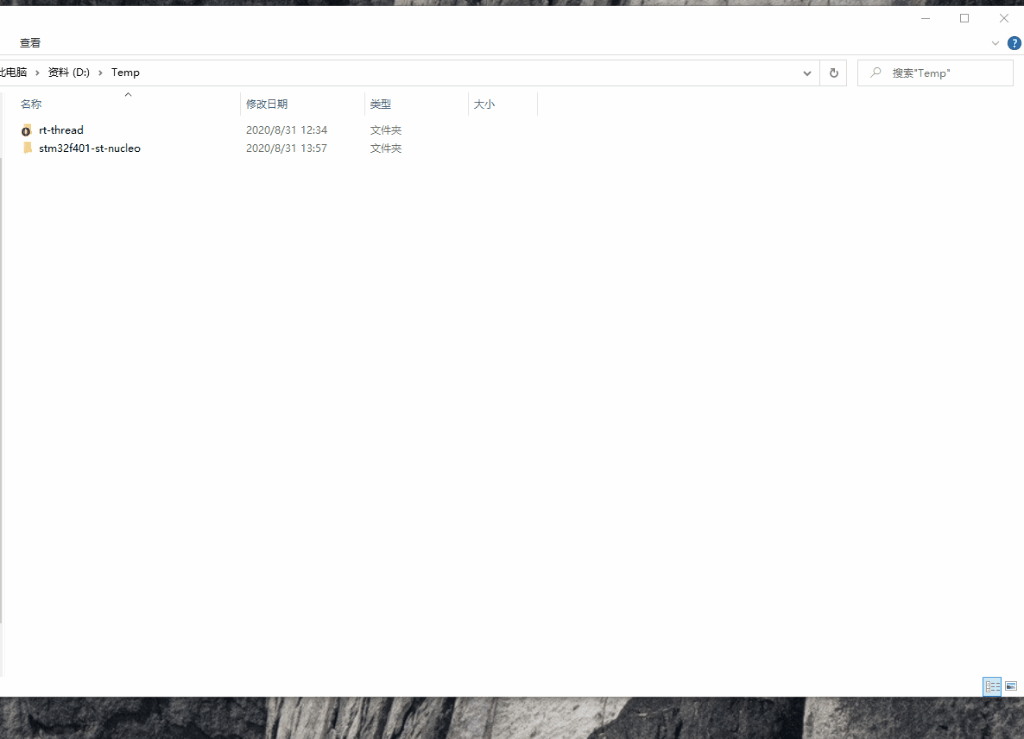Image resolution: width=1024 pixels, height=739 pixels.
Task: Go to 此电脑 in the breadcrumb
Action: 14,72
